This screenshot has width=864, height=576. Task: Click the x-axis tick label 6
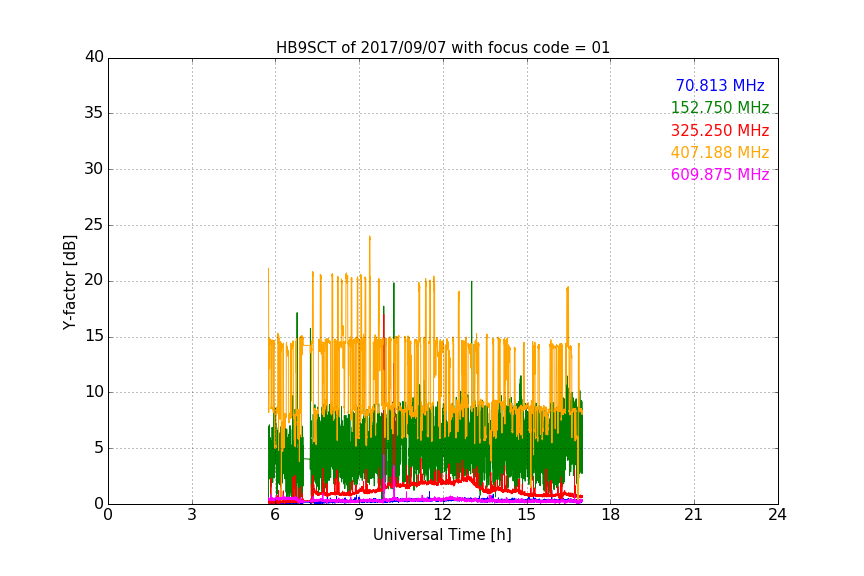[x=275, y=515]
